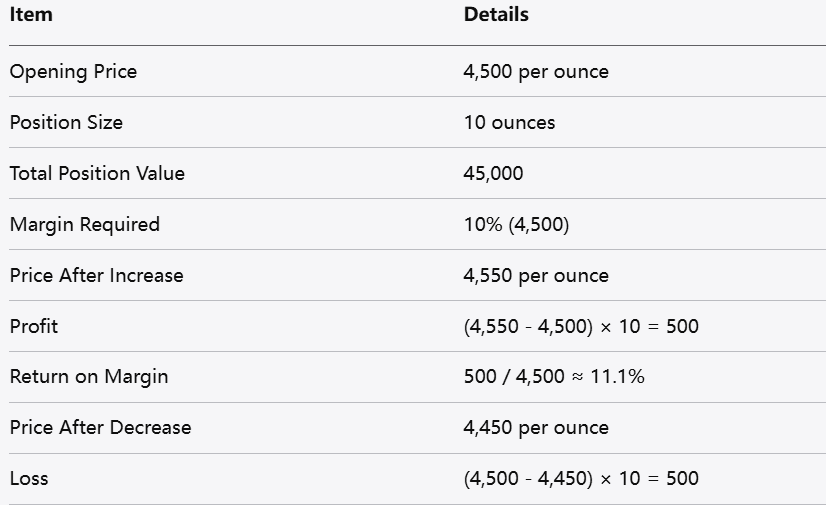Click the "Item" column header

[31, 15]
